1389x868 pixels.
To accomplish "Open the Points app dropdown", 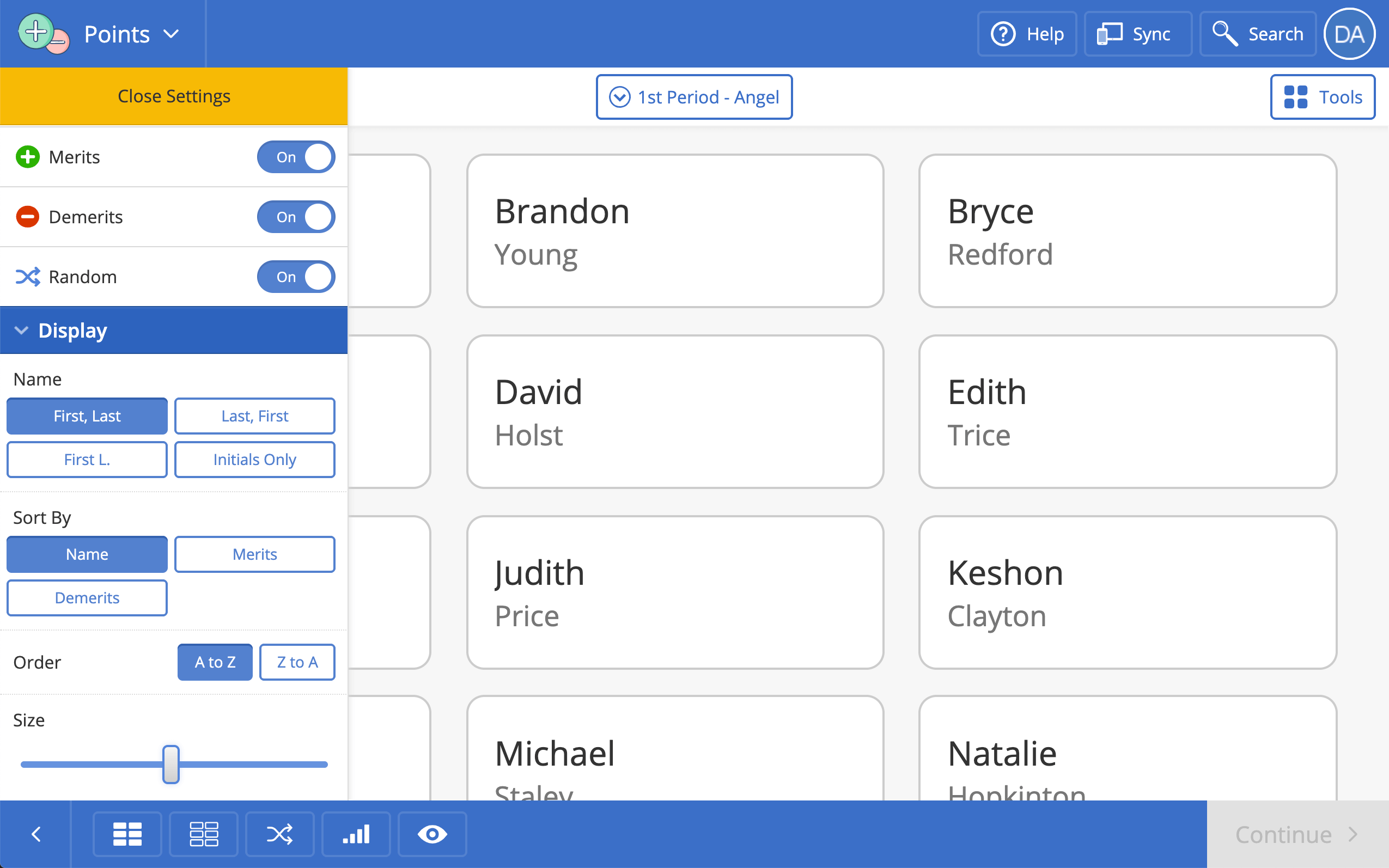I will (131, 34).
